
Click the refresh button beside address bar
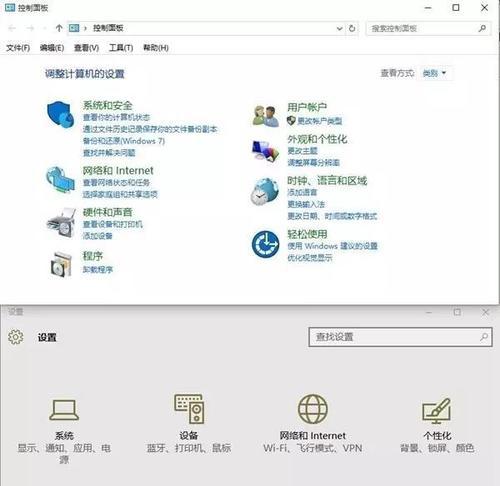coord(352,28)
